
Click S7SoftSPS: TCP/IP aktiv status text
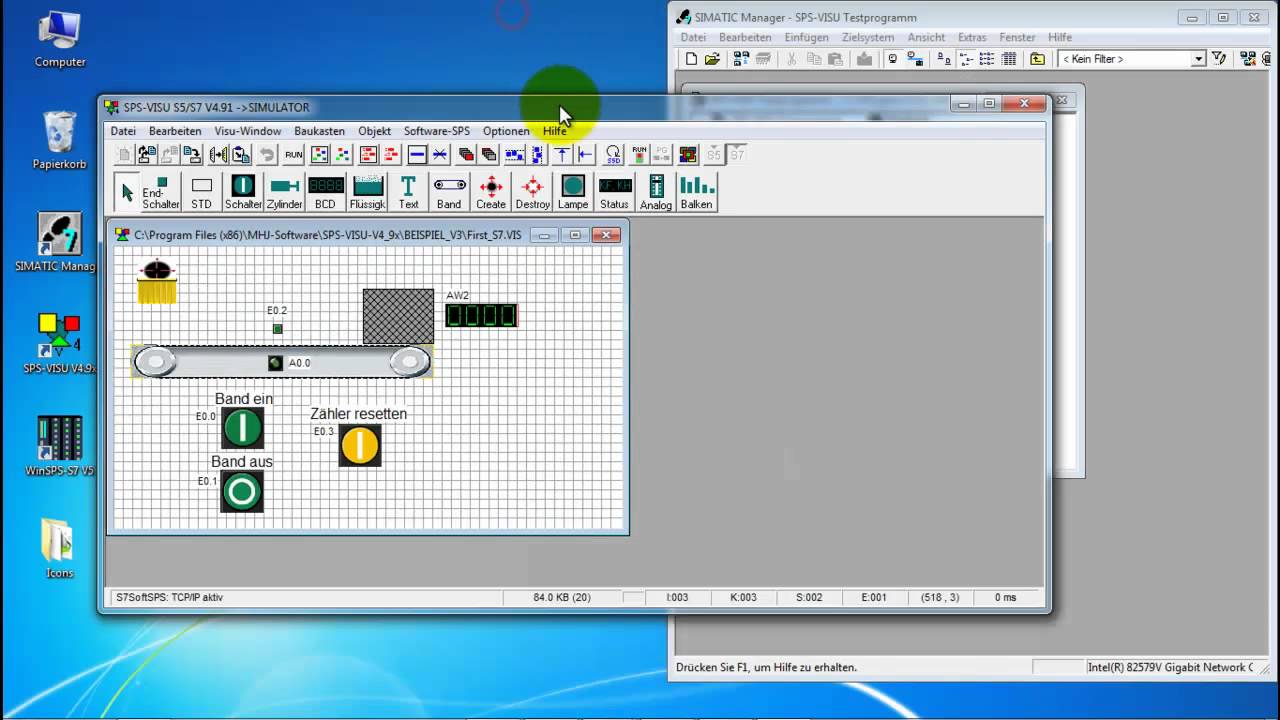coord(170,597)
